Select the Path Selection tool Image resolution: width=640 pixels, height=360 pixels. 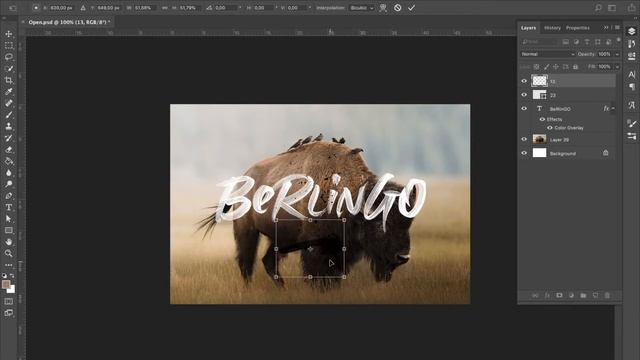pyautogui.click(x=9, y=219)
